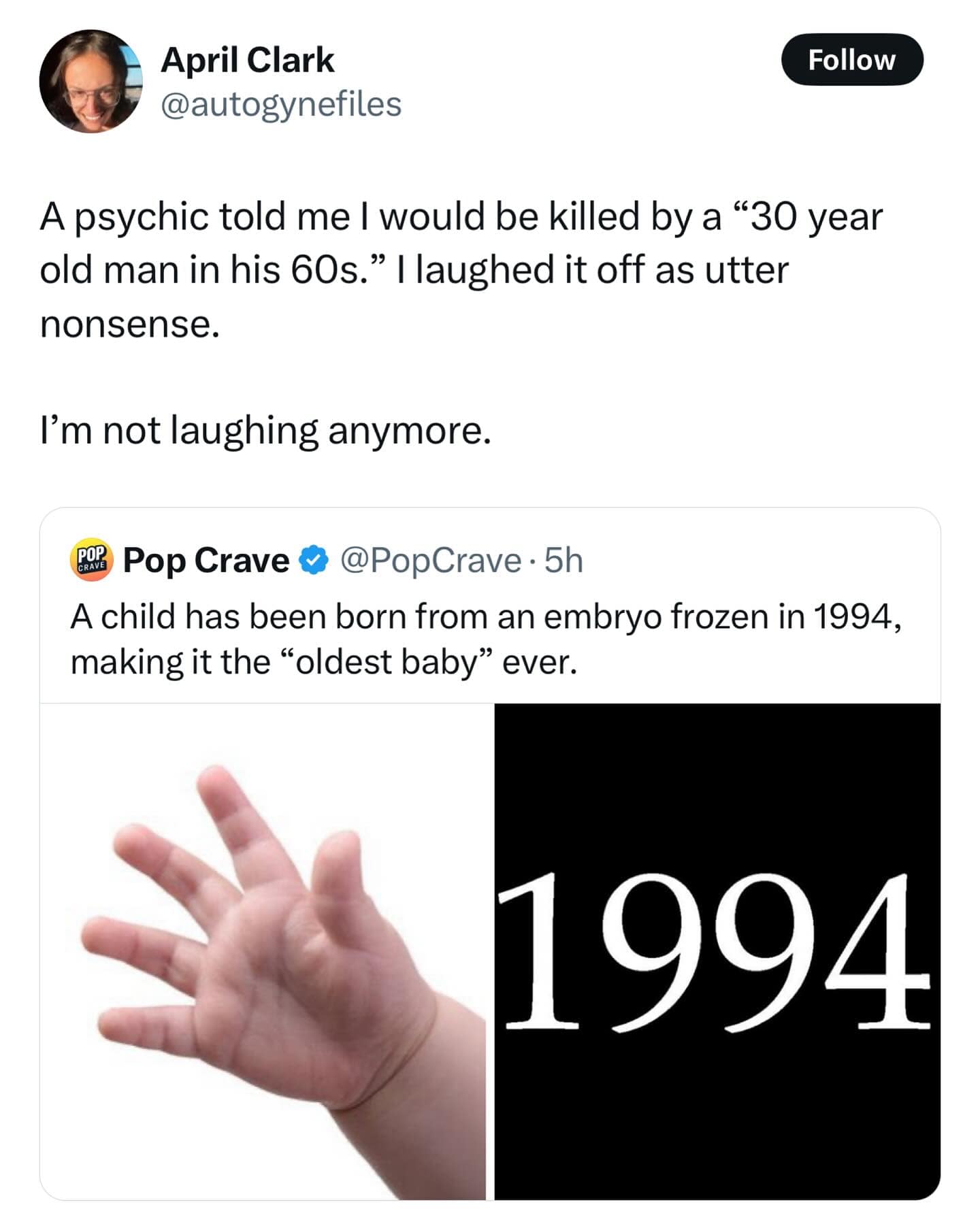980x1222 pixels.
Task: Click the Pop Crave logo avatar
Action: pos(91,561)
